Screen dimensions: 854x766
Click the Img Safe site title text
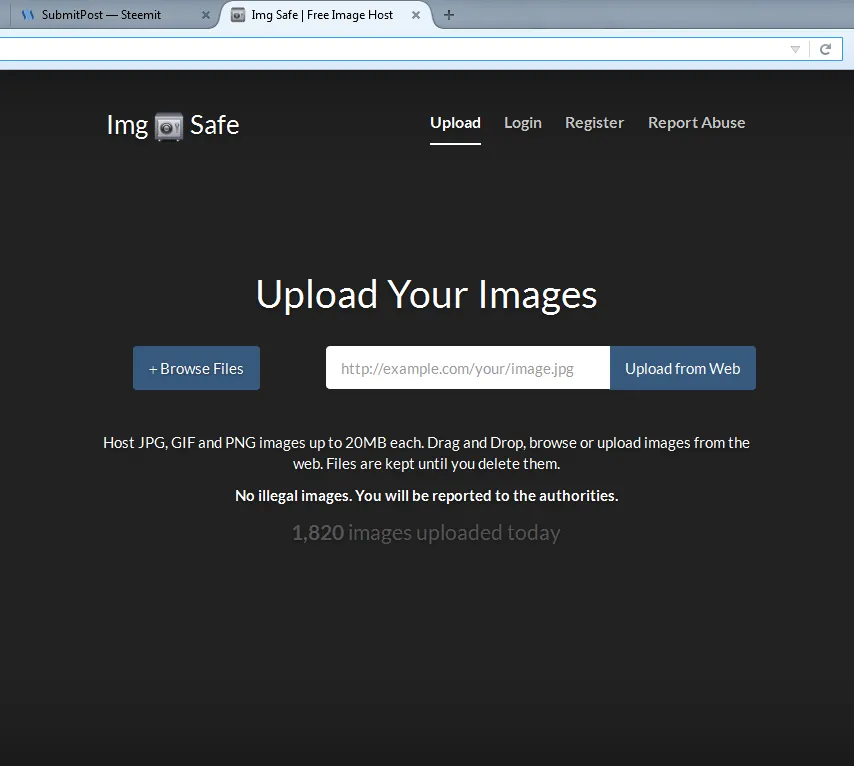(x=173, y=126)
